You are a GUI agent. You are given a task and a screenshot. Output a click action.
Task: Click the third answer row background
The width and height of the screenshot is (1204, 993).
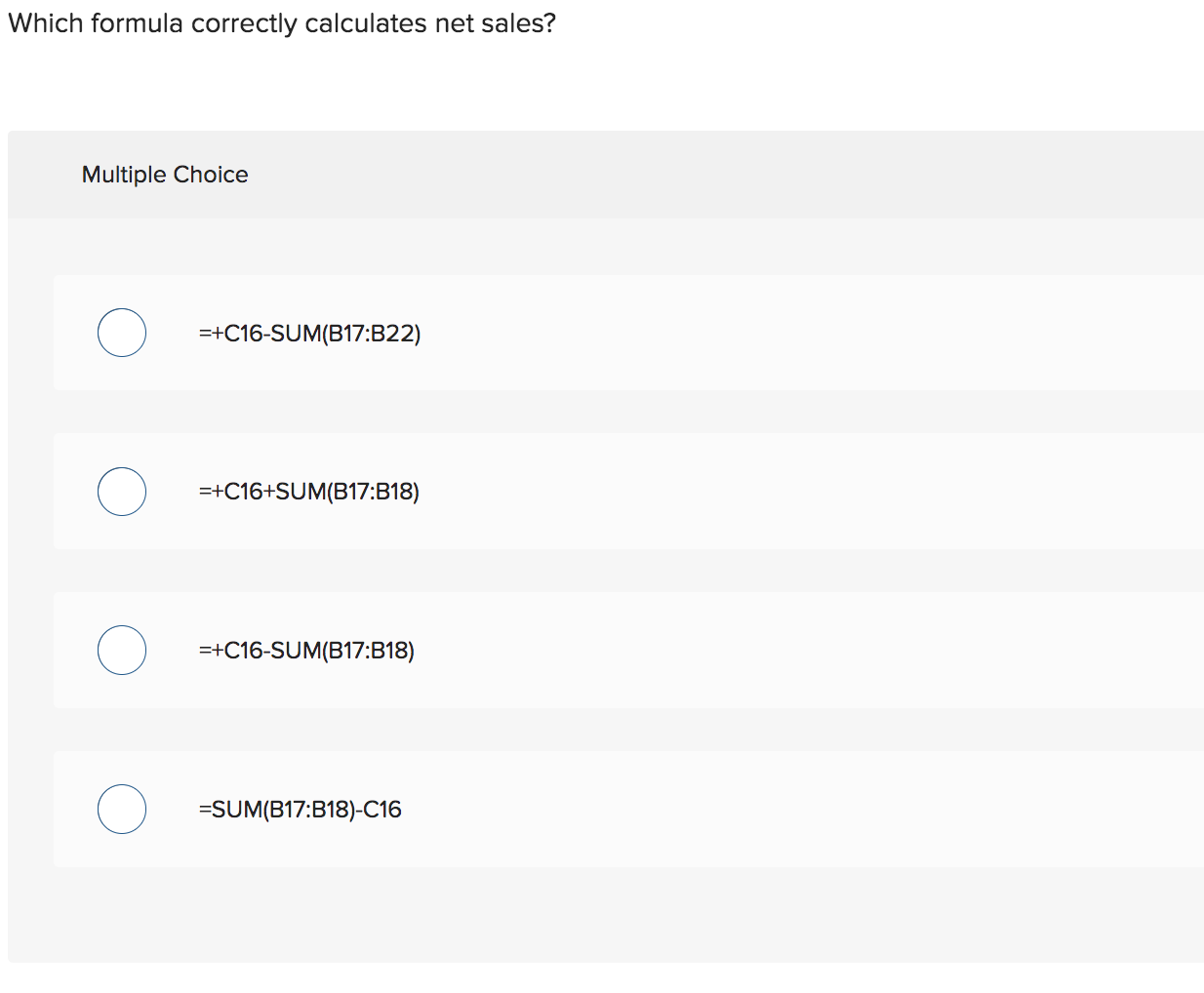pos(683,649)
